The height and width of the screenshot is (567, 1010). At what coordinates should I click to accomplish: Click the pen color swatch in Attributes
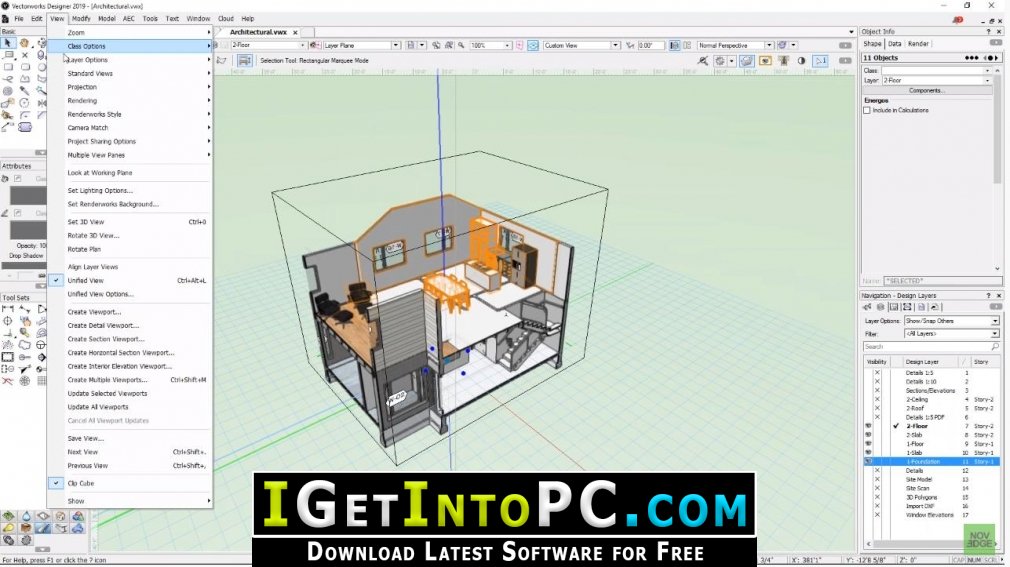(28, 229)
